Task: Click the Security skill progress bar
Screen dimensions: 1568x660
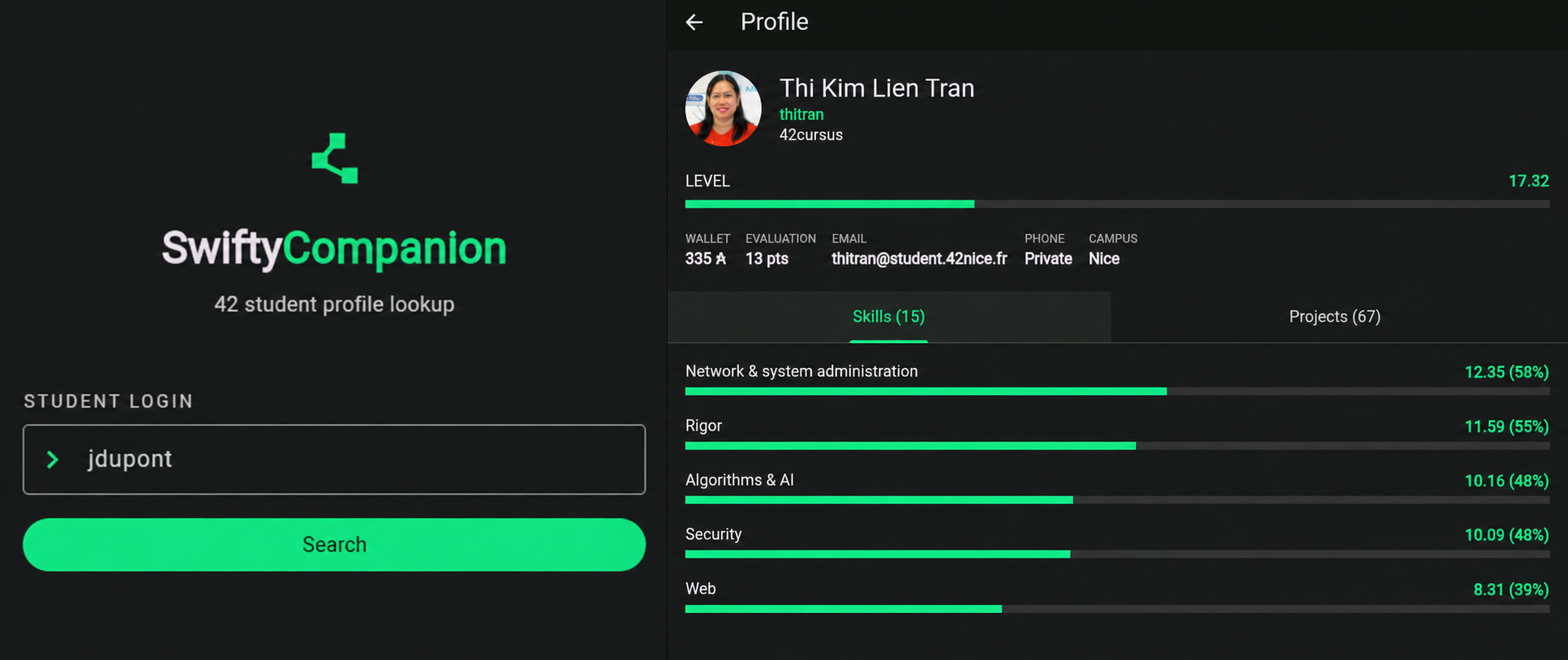Action: pyautogui.click(x=1117, y=555)
